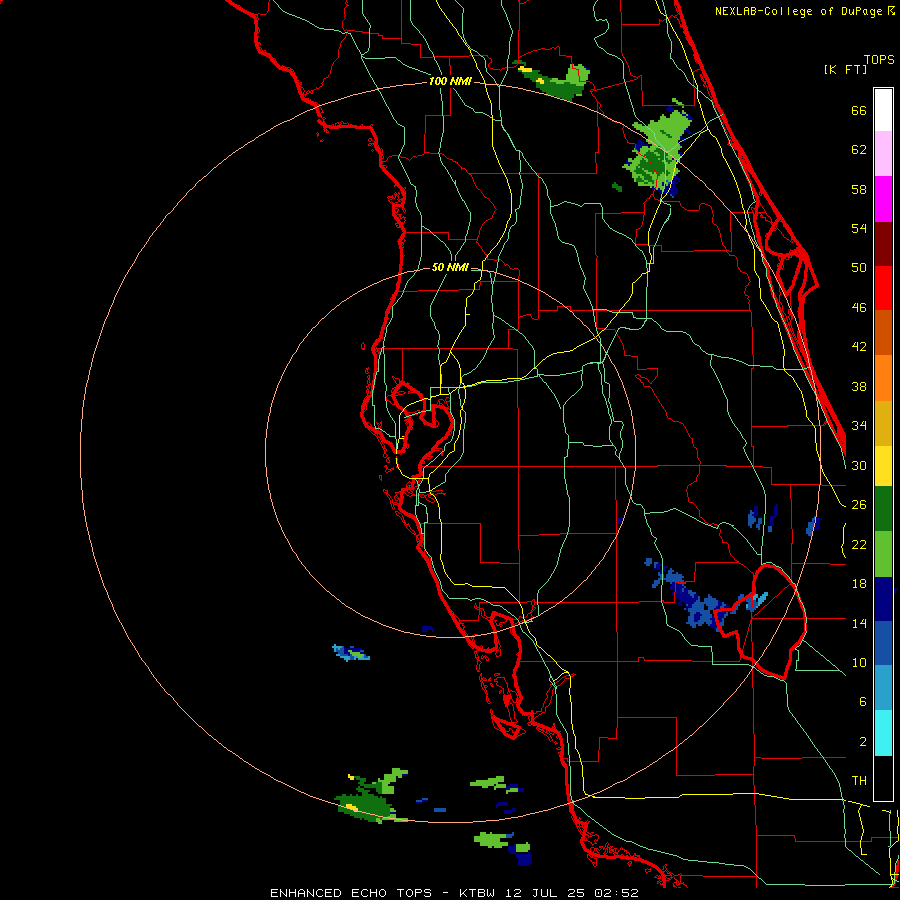Click the '10' legend value
Viewport: 900px width, 900px height.
tap(859, 662)
